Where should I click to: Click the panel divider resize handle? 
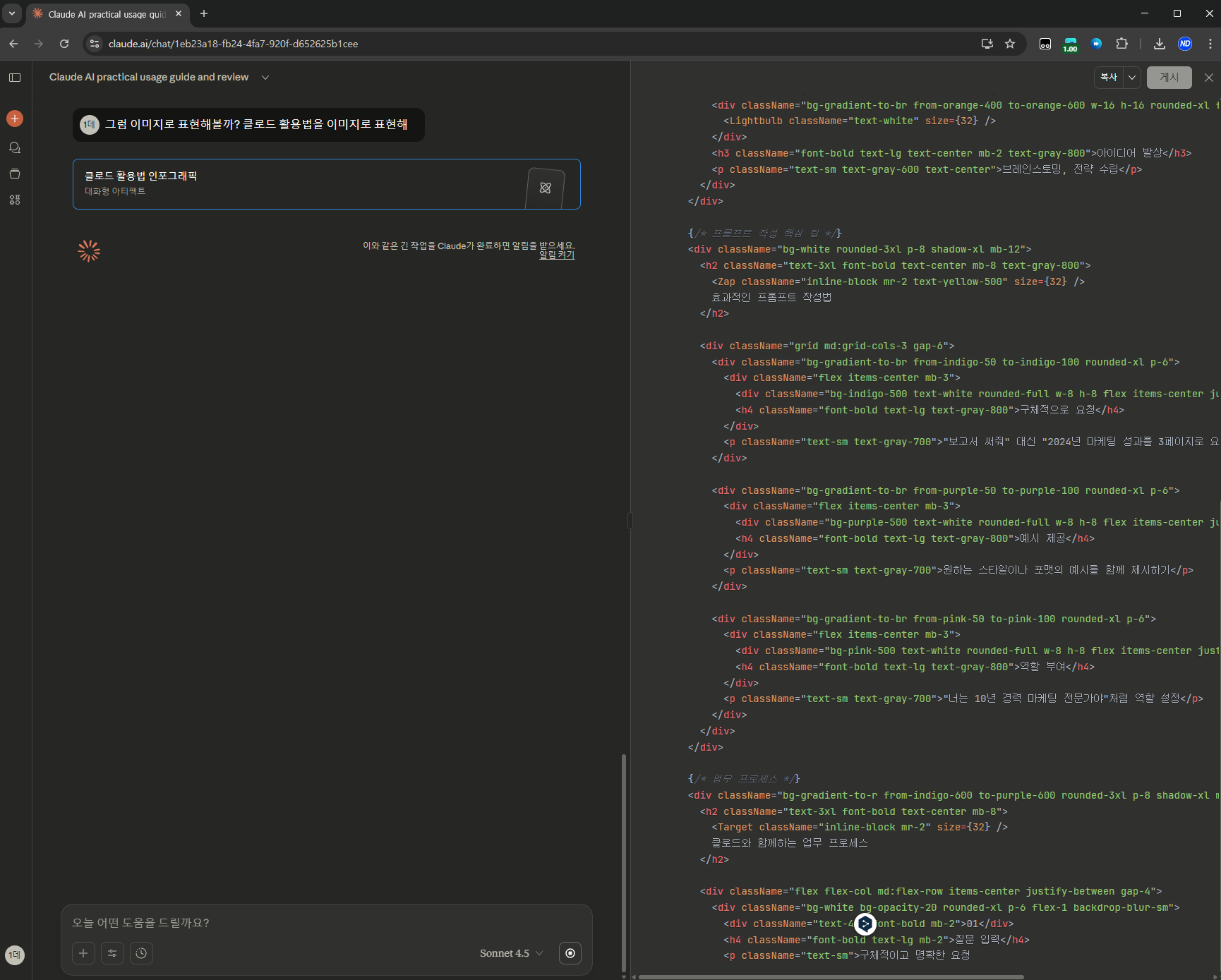pyautogui.click(x=630, y=521)
